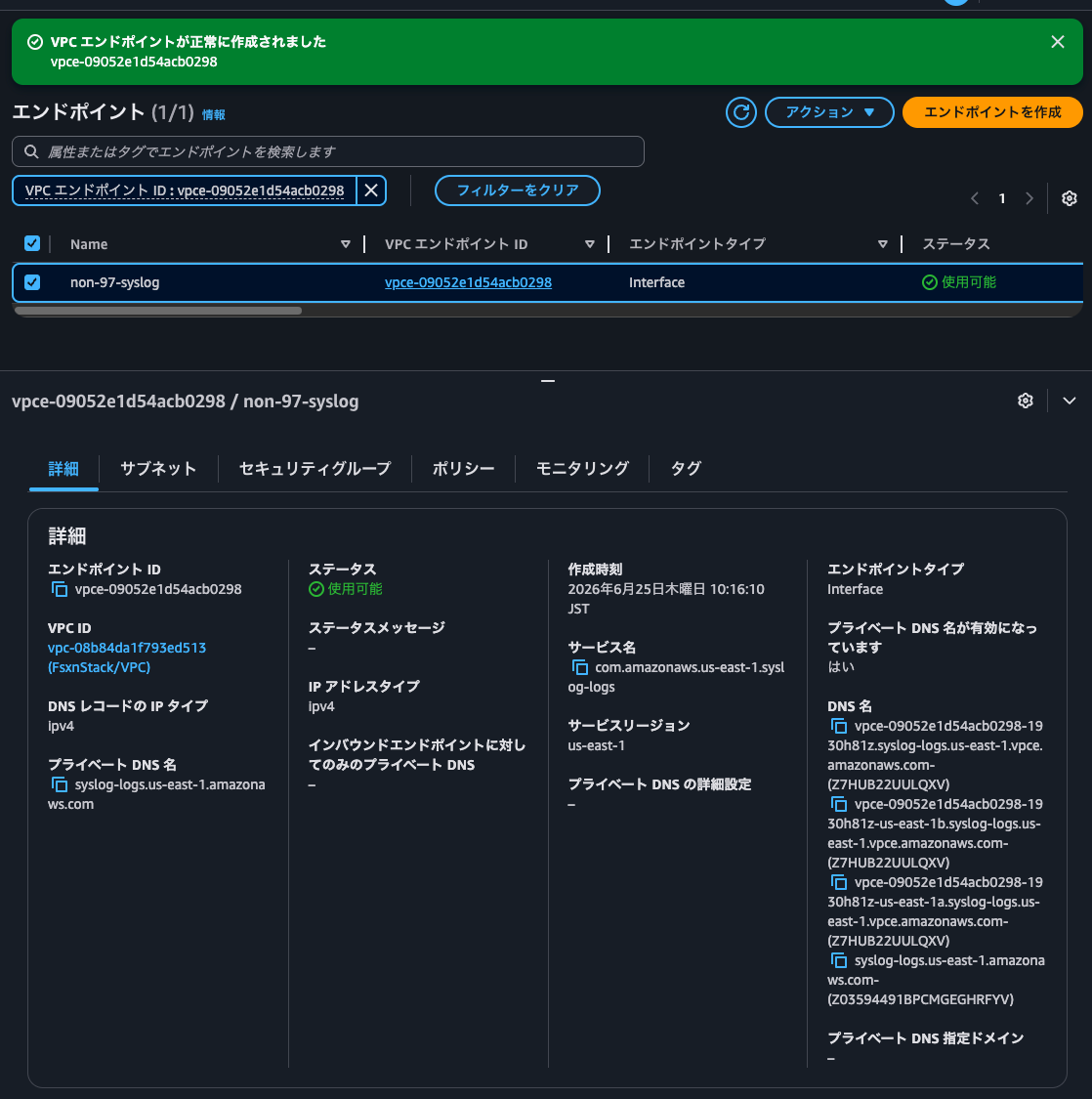Screen dimensions: 1092x1099
Task: Refresh the endpoints list
Action: coord(740,112)
